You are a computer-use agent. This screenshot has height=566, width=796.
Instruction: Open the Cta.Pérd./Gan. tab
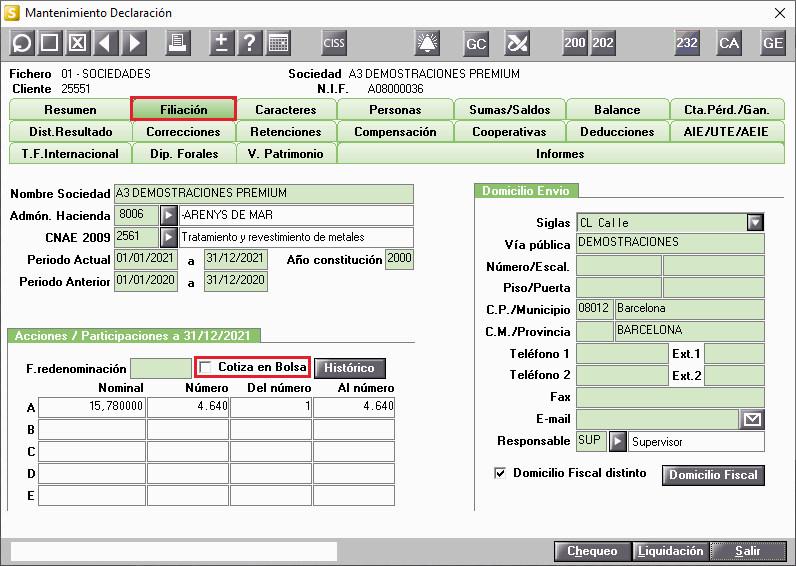(727, 110)
